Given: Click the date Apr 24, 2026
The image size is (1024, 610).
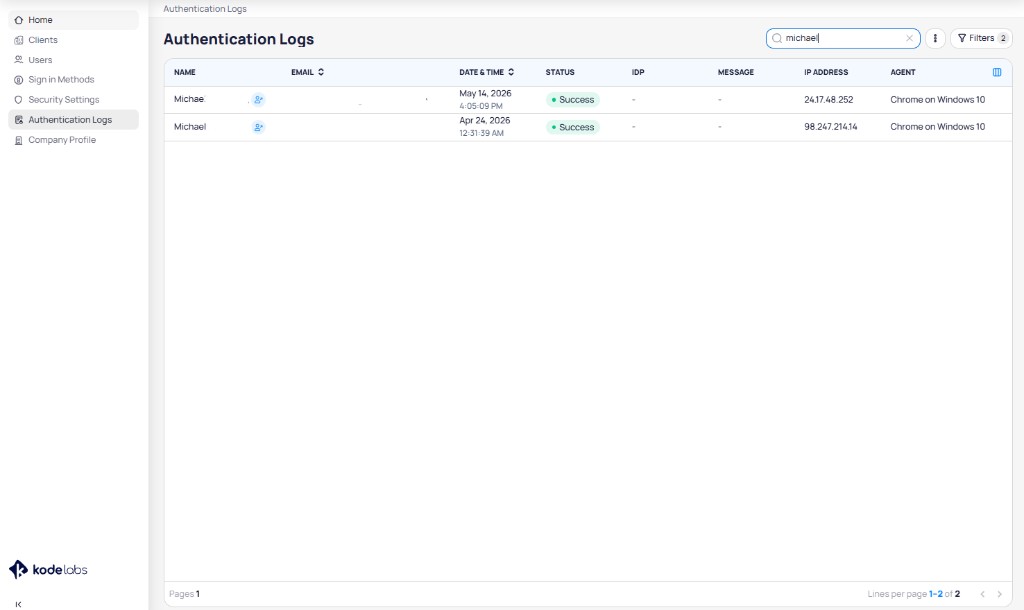Looking at the screenshot, I should [485, 121].
